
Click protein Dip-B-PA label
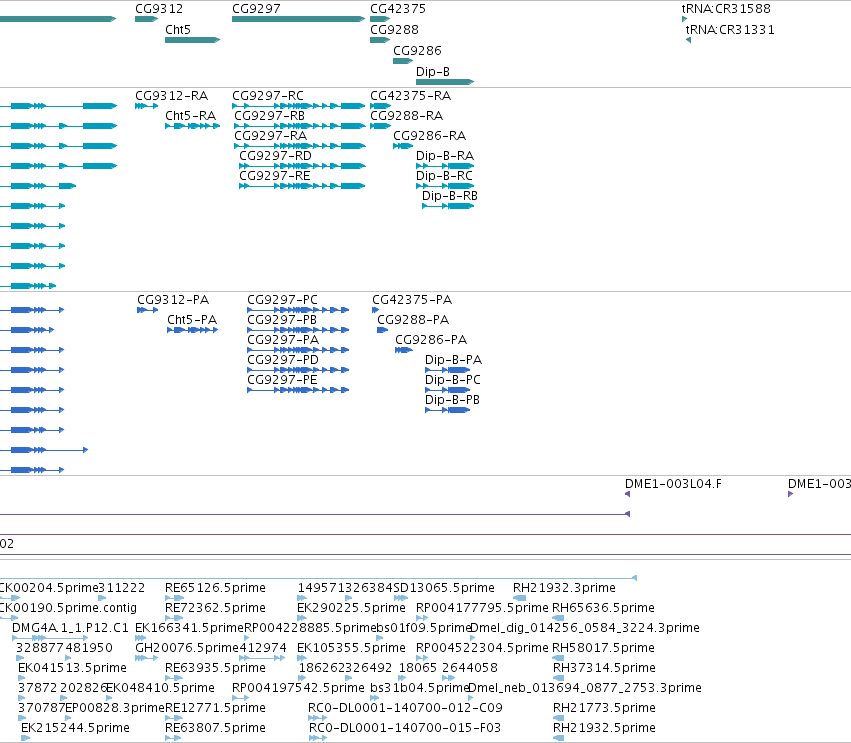[x=454, y=360]
